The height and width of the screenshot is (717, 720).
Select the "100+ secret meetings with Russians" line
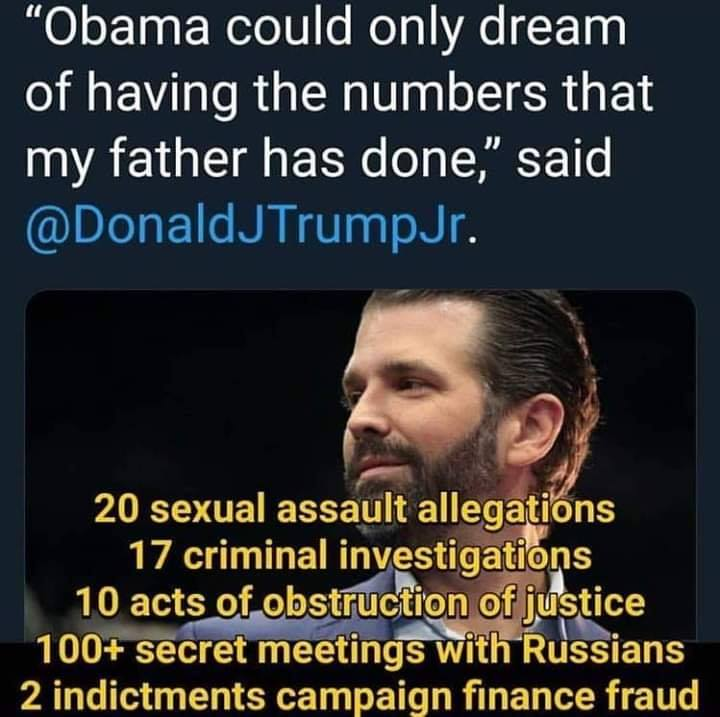(360, 650)
